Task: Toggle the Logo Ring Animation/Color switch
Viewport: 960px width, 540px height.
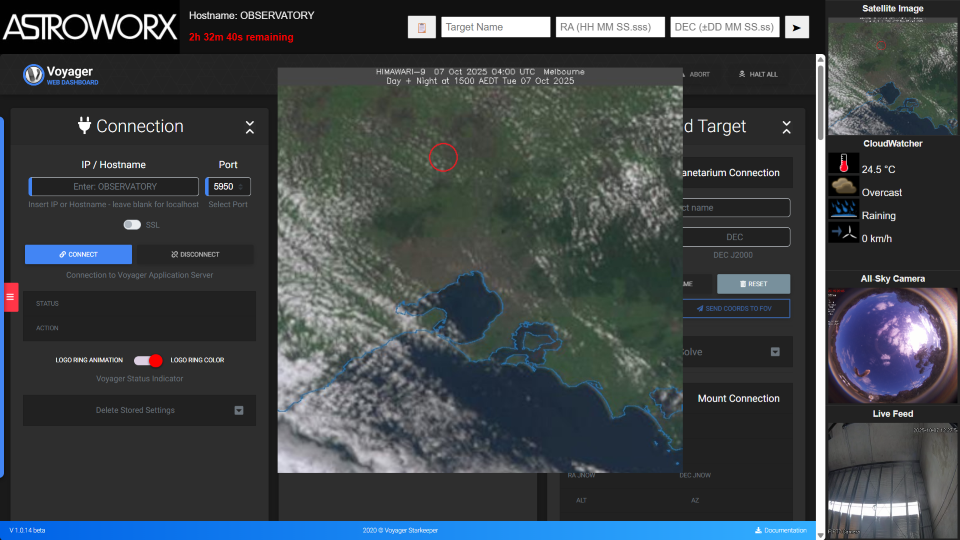Action: point(148,360)
